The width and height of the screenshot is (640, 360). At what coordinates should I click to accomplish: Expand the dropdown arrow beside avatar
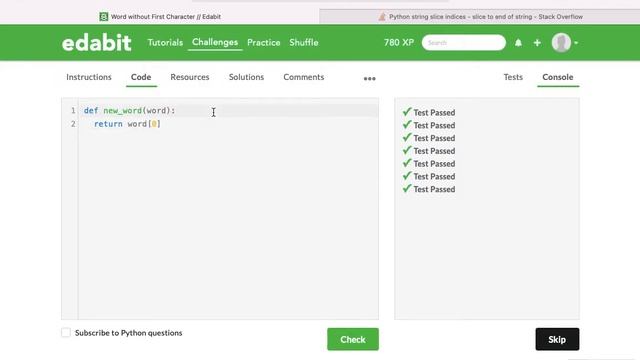point(576,43)
